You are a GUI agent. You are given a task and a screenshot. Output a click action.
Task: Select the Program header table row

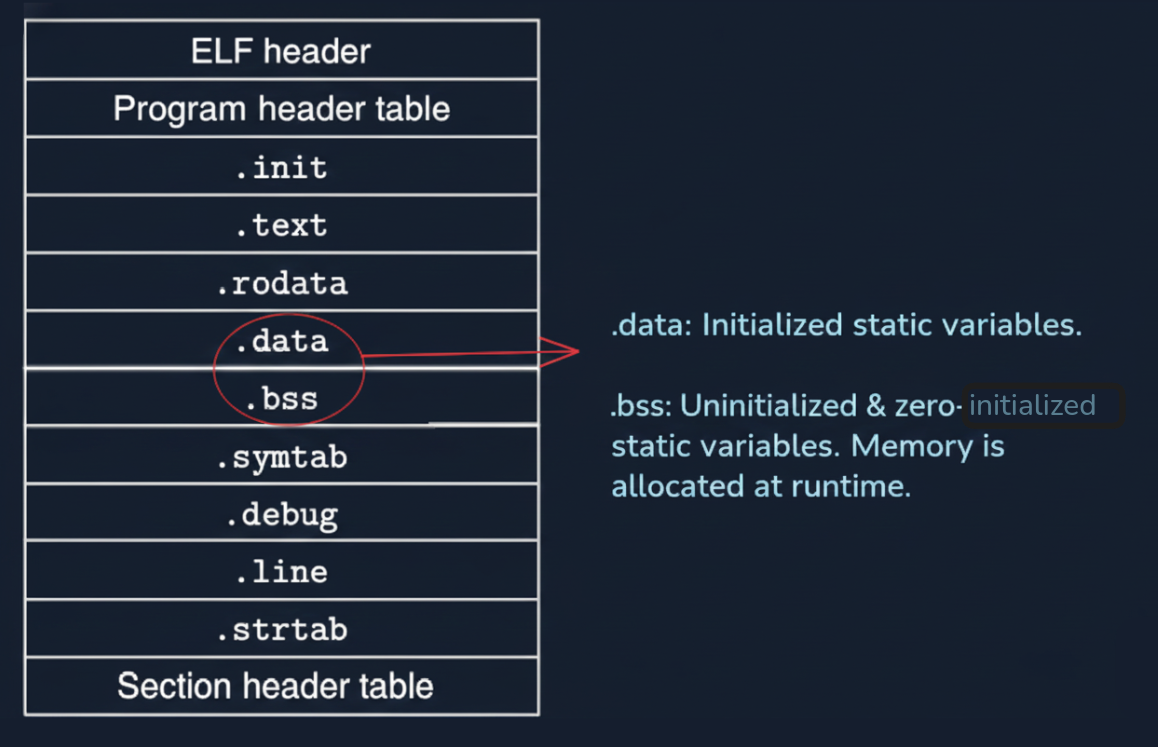[281, 109]
